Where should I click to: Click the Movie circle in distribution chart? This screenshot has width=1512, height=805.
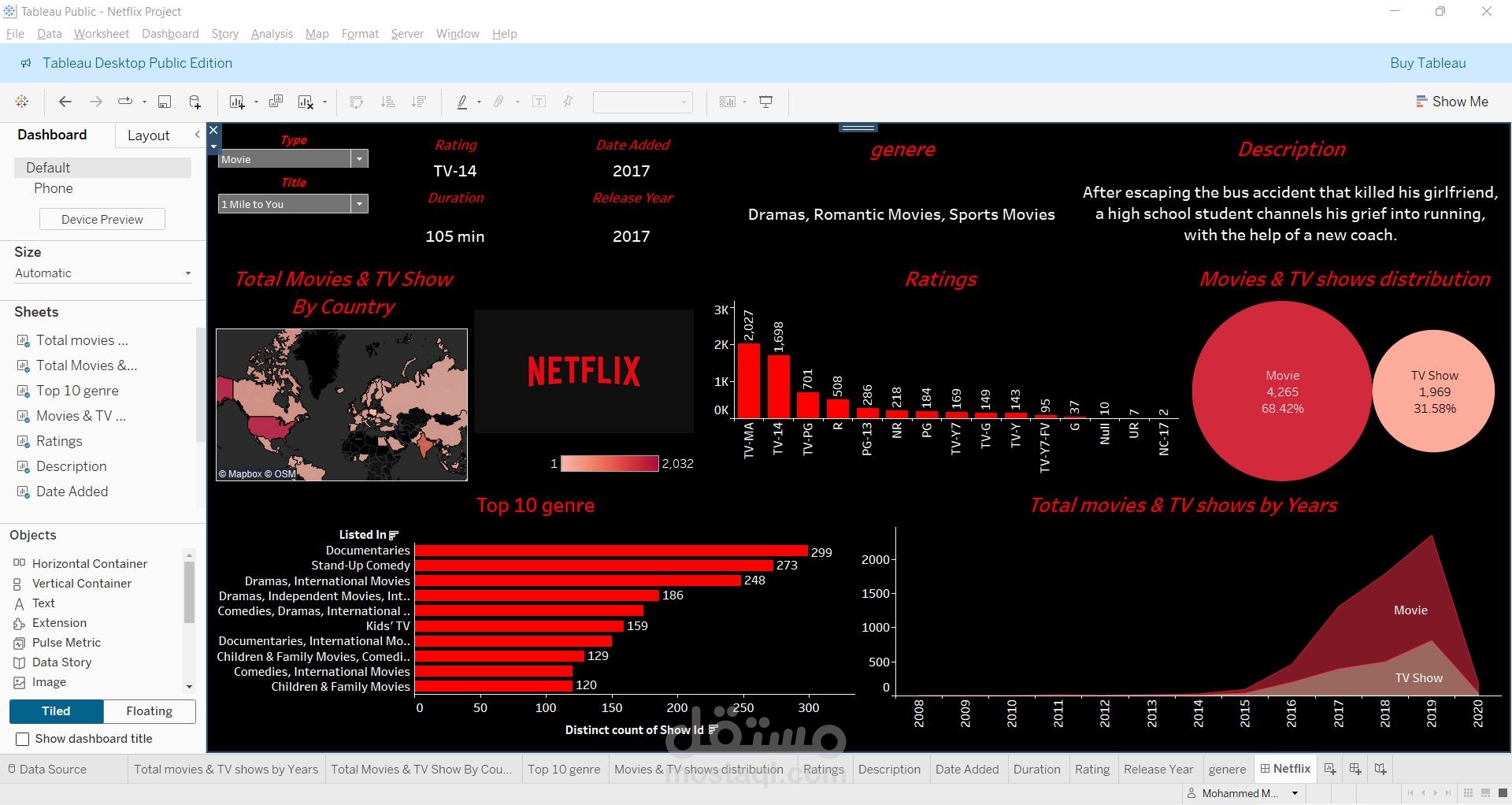click(x=1282, y=391)
